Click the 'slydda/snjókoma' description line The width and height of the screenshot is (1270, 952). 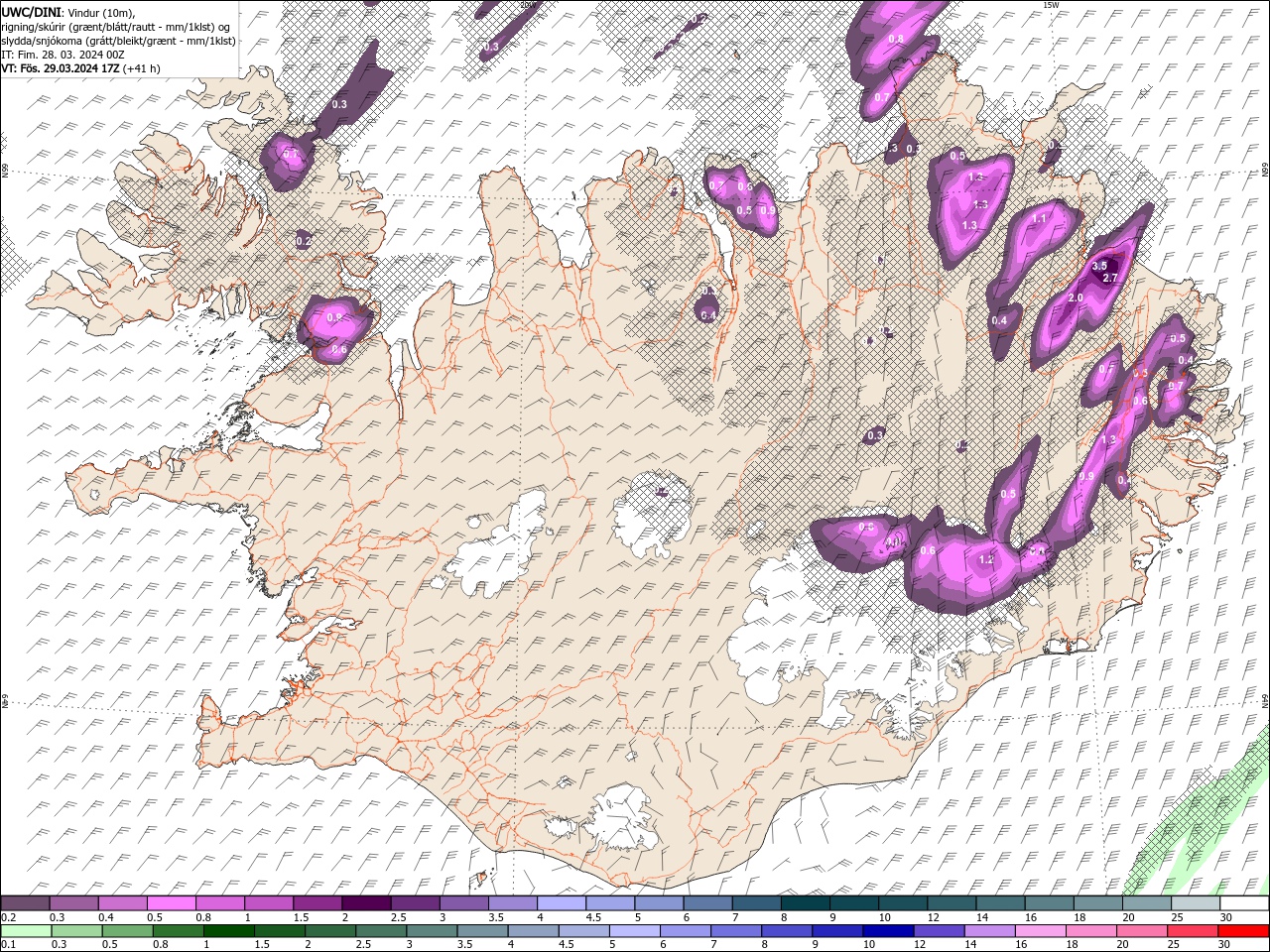click(119, 41)
